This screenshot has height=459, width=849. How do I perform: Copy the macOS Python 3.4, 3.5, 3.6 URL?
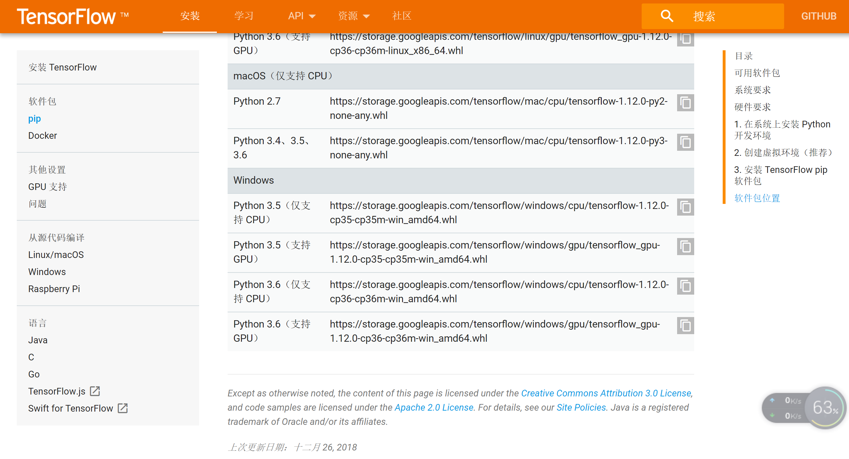(x=685, y=142)
